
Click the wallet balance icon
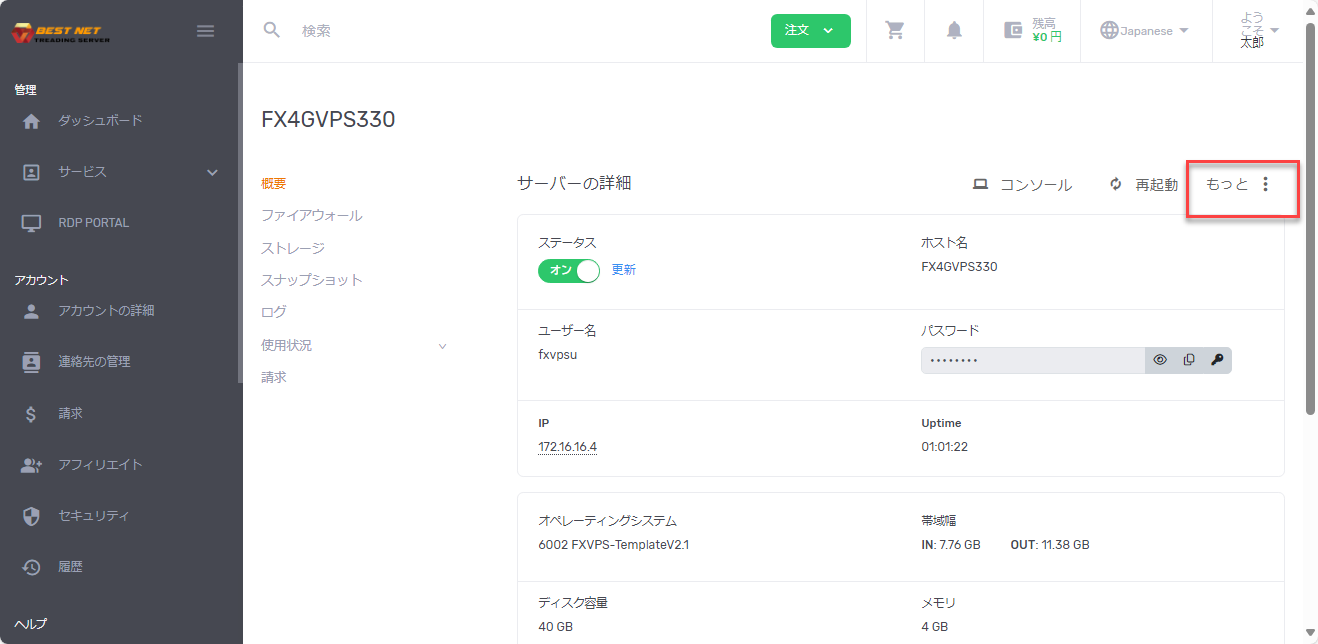click(x=1012, y=30)
